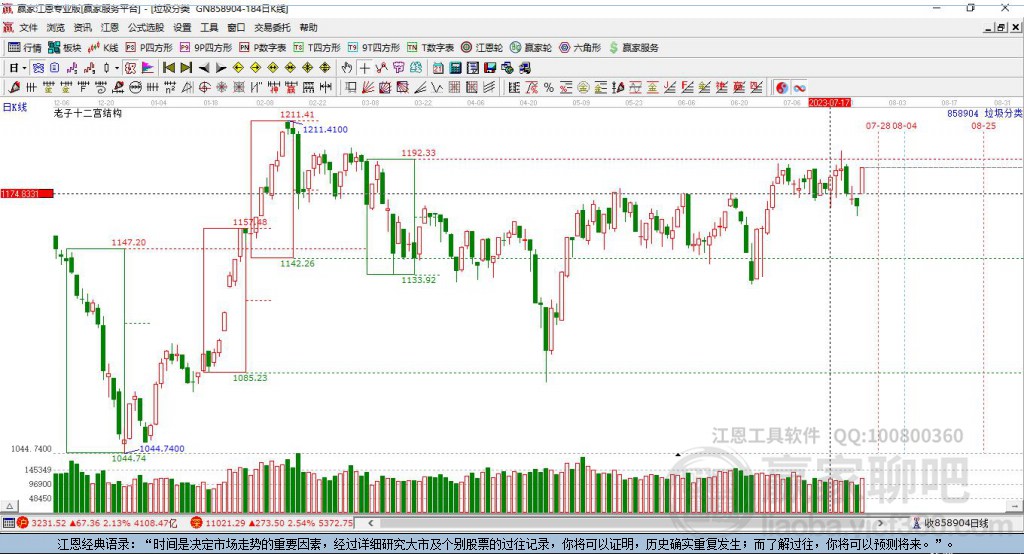Open the 帮助 menu
The image size is (1024, 554).
(308, 27)
